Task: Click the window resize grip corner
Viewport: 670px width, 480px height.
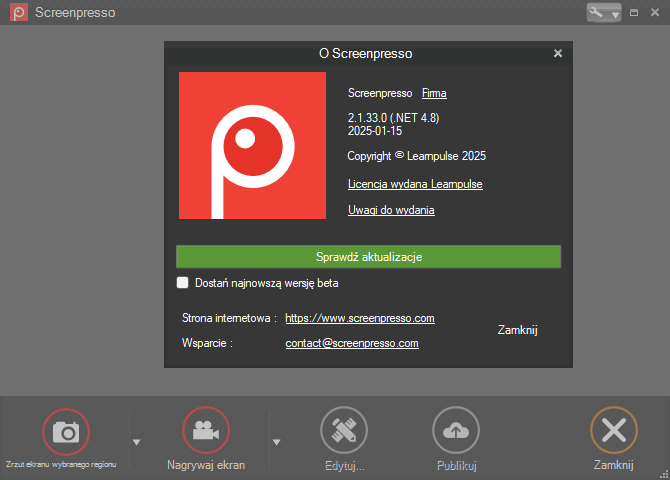Action: click(664, 475)
